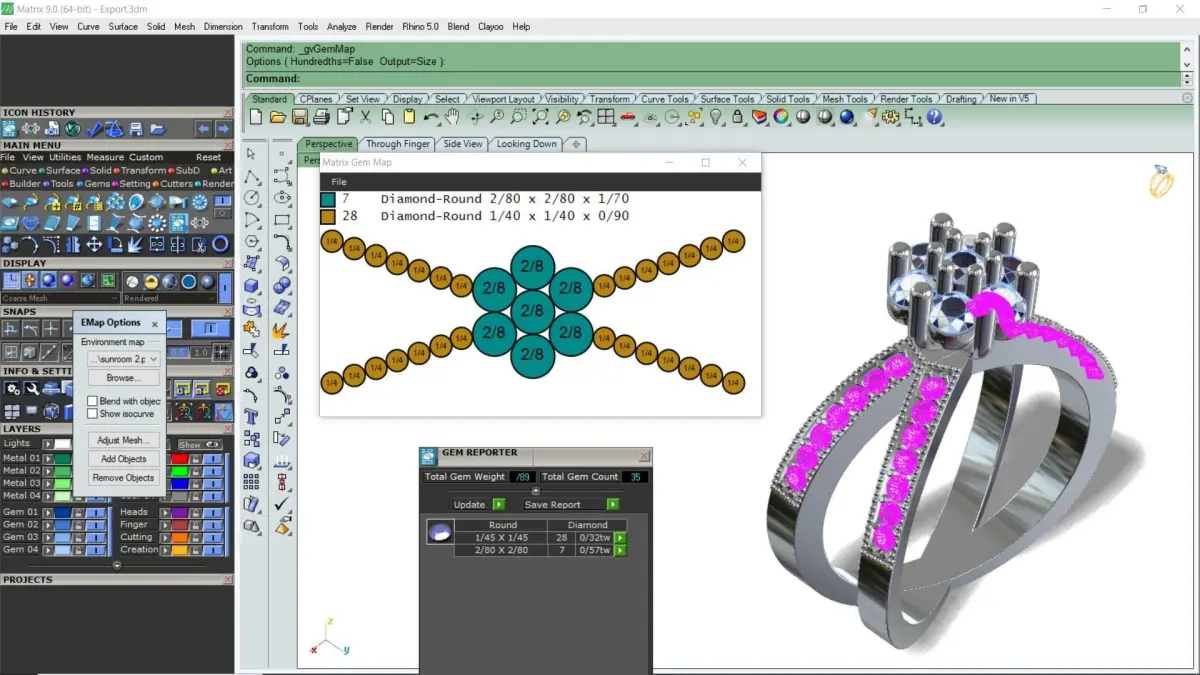Select the pointer arrow tool in side toolbar
The height and width of the screenshot is (675, 1200).
(251, 153)
